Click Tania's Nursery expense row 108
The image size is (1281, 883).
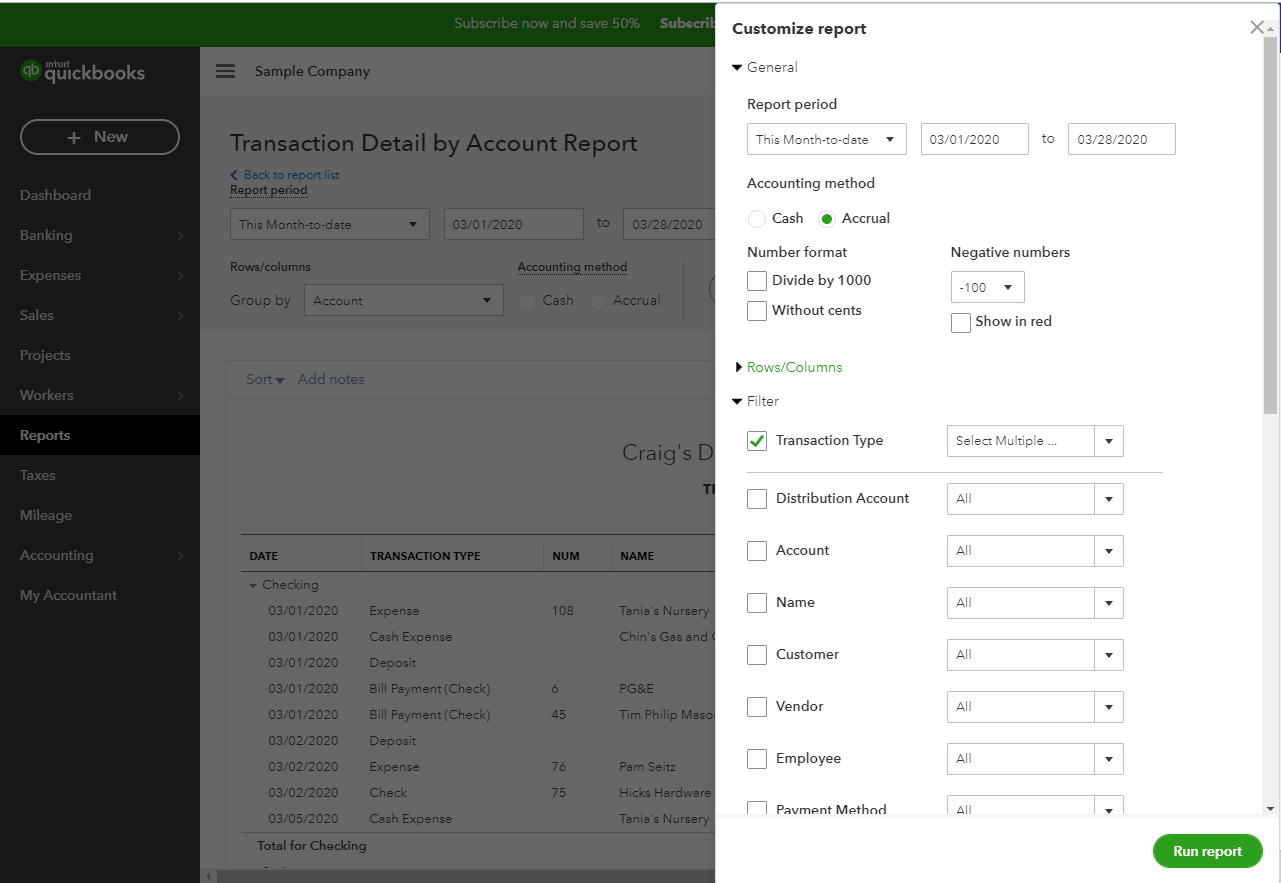[x=480, y=611]
